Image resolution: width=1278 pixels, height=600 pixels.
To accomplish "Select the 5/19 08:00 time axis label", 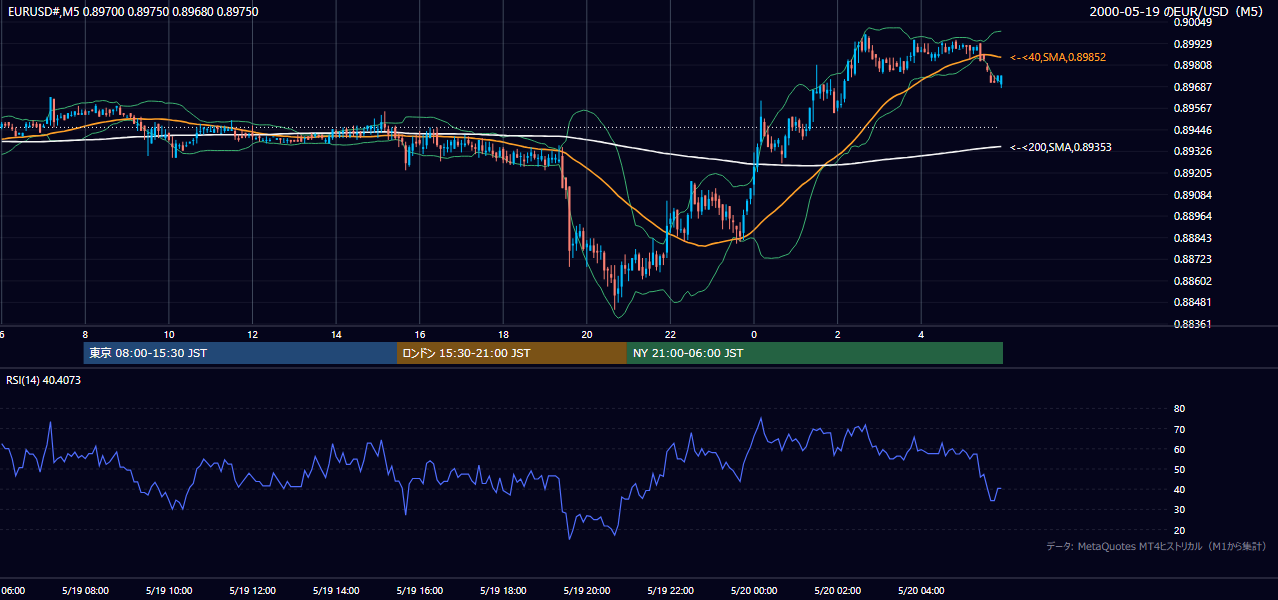I will (85, 591).
